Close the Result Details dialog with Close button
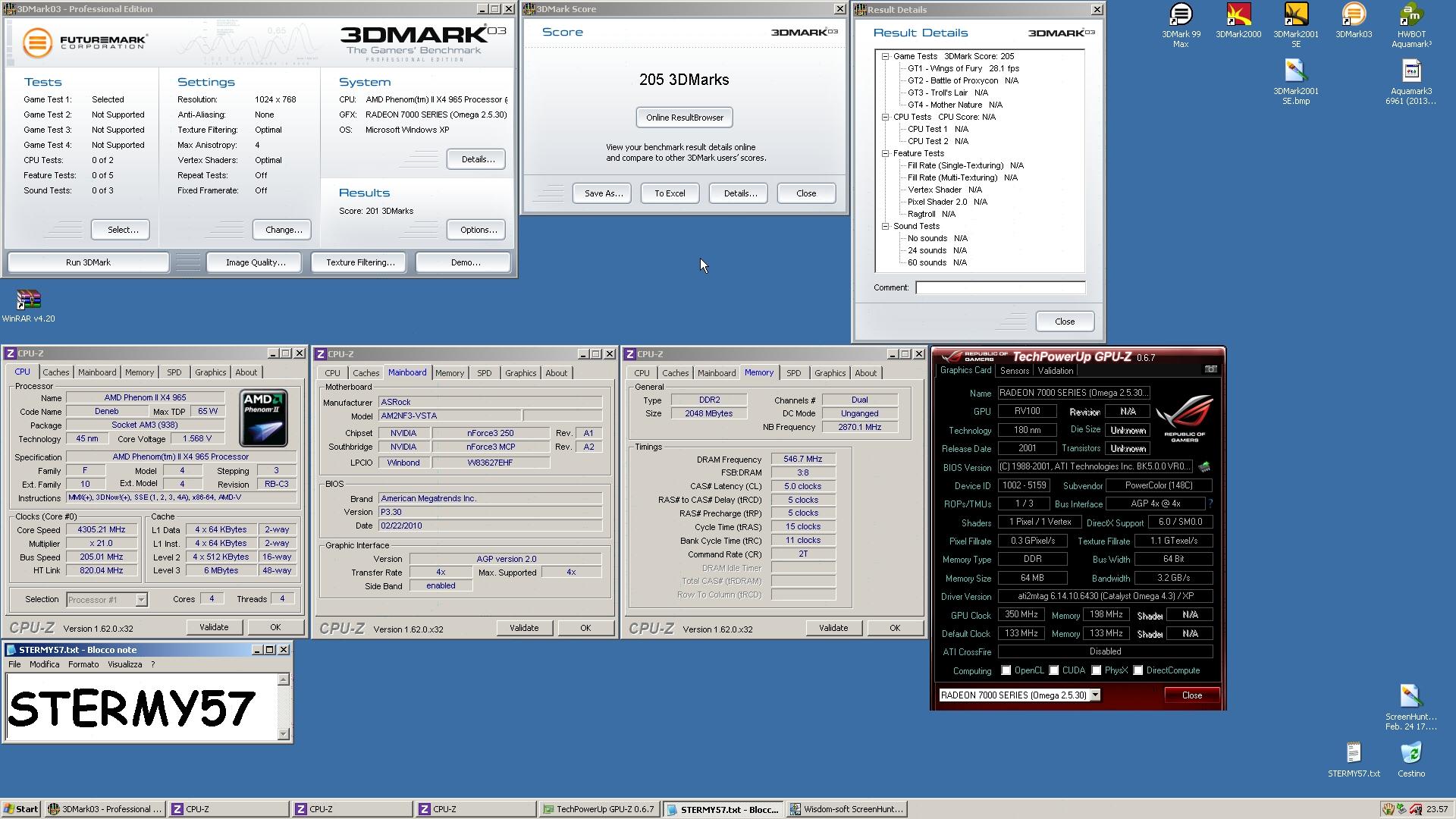The width and height of the screenshot is (1456, 819). (1065, 322)
